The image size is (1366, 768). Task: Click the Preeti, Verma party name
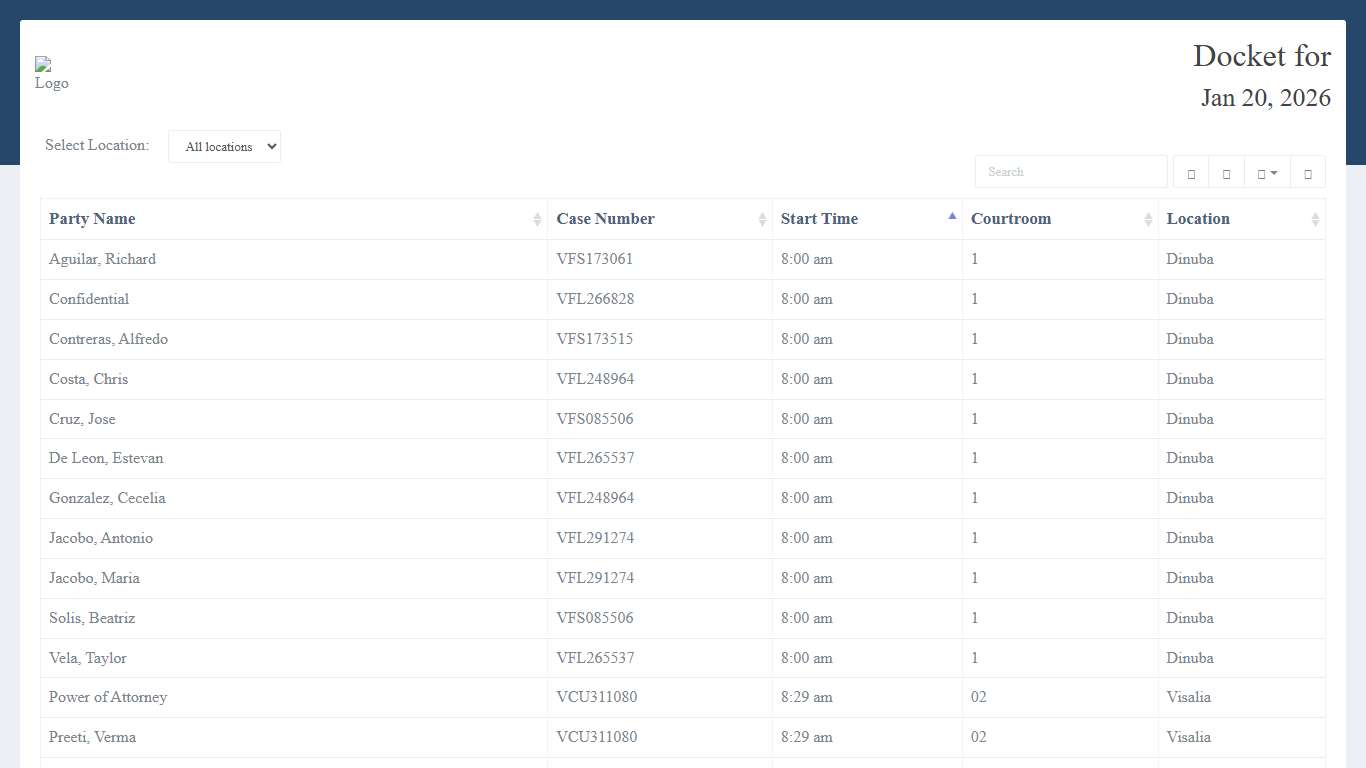pos(92,737)
